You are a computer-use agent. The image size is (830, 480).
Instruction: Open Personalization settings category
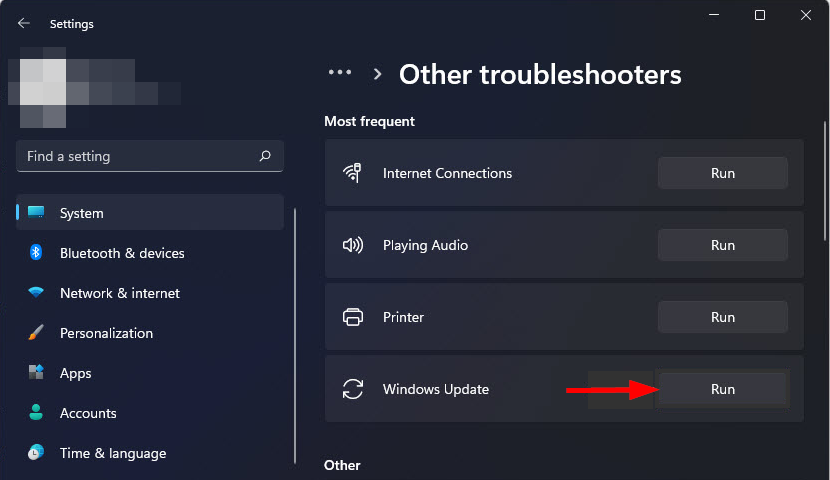point(106,333)
